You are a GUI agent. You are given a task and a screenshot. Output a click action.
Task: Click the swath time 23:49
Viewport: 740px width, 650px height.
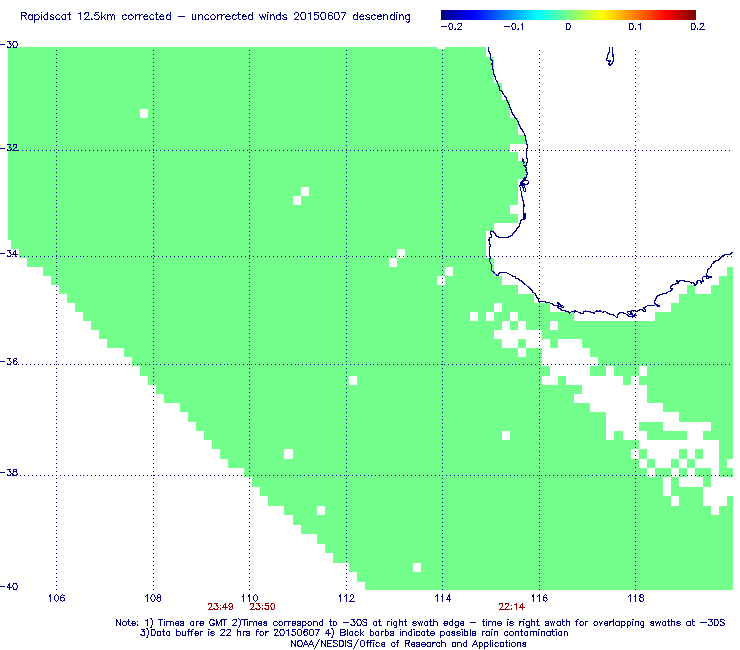[x=220, y=607]
